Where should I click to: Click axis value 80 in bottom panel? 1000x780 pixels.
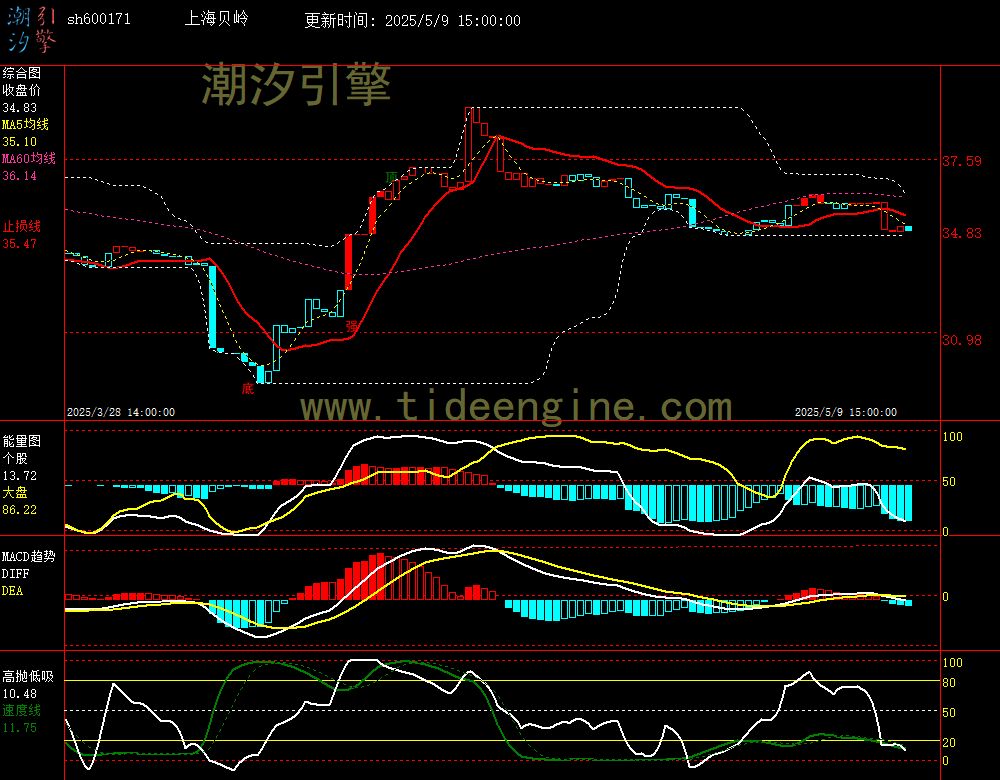point(949,682)
